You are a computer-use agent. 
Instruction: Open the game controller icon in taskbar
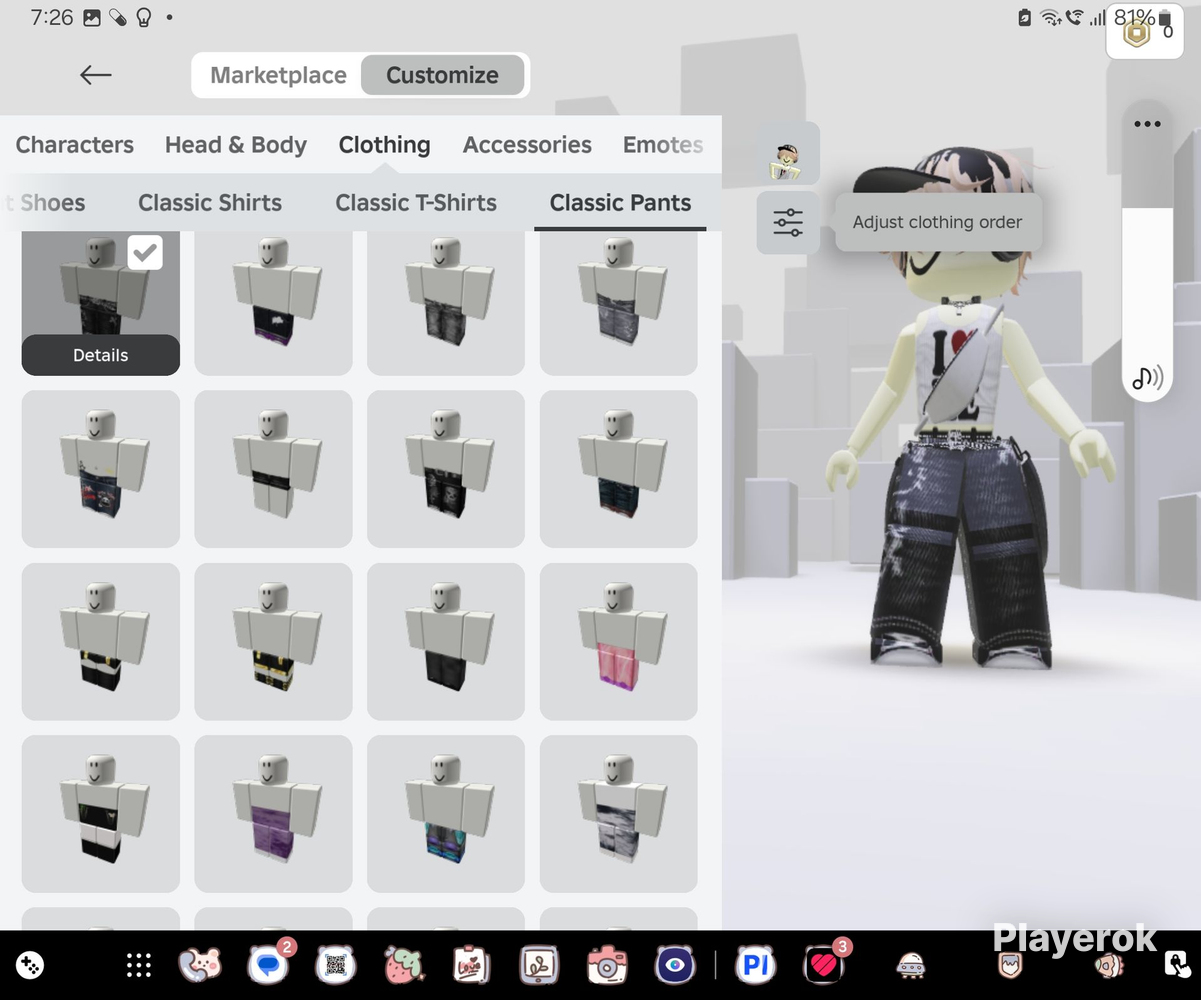coord(30,965)
